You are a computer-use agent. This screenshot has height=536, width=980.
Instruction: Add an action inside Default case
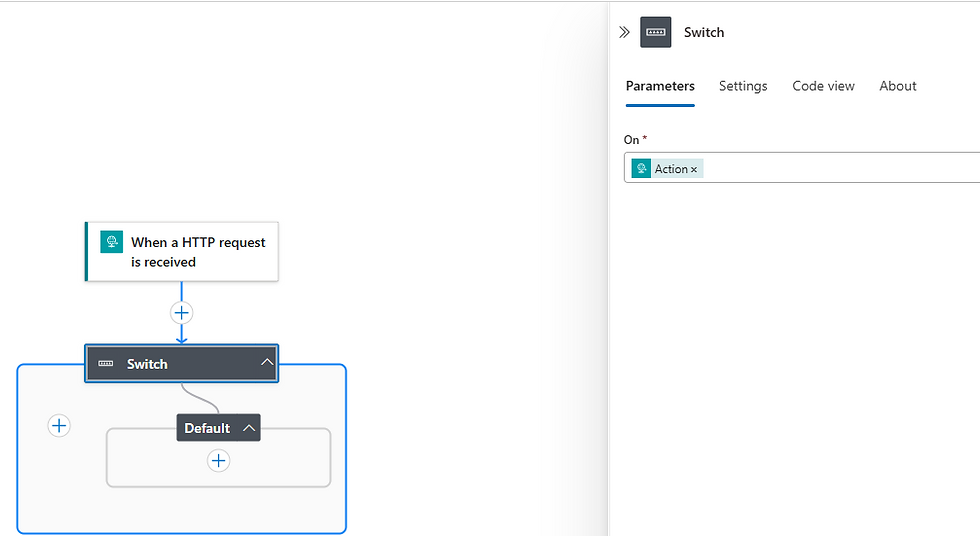pyautogui.click(x=218, y=461)
